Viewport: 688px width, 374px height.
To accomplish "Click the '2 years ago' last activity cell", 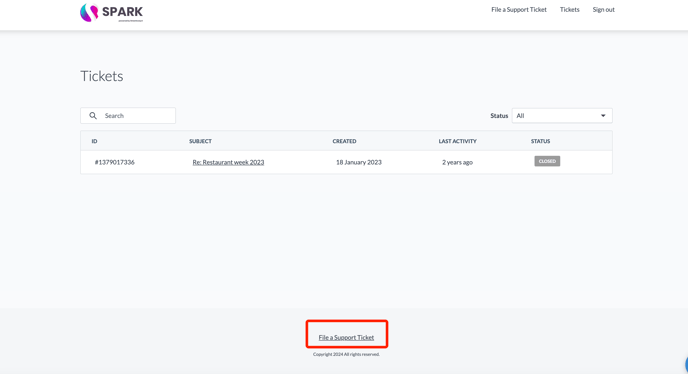I will point(457,162).
